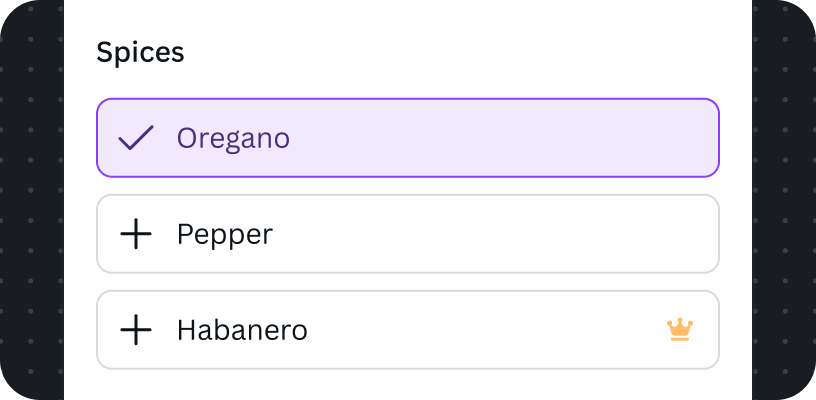Enable the Habanero spice option
The height and width of the screenshot is (400, 816).
point(408,330)
